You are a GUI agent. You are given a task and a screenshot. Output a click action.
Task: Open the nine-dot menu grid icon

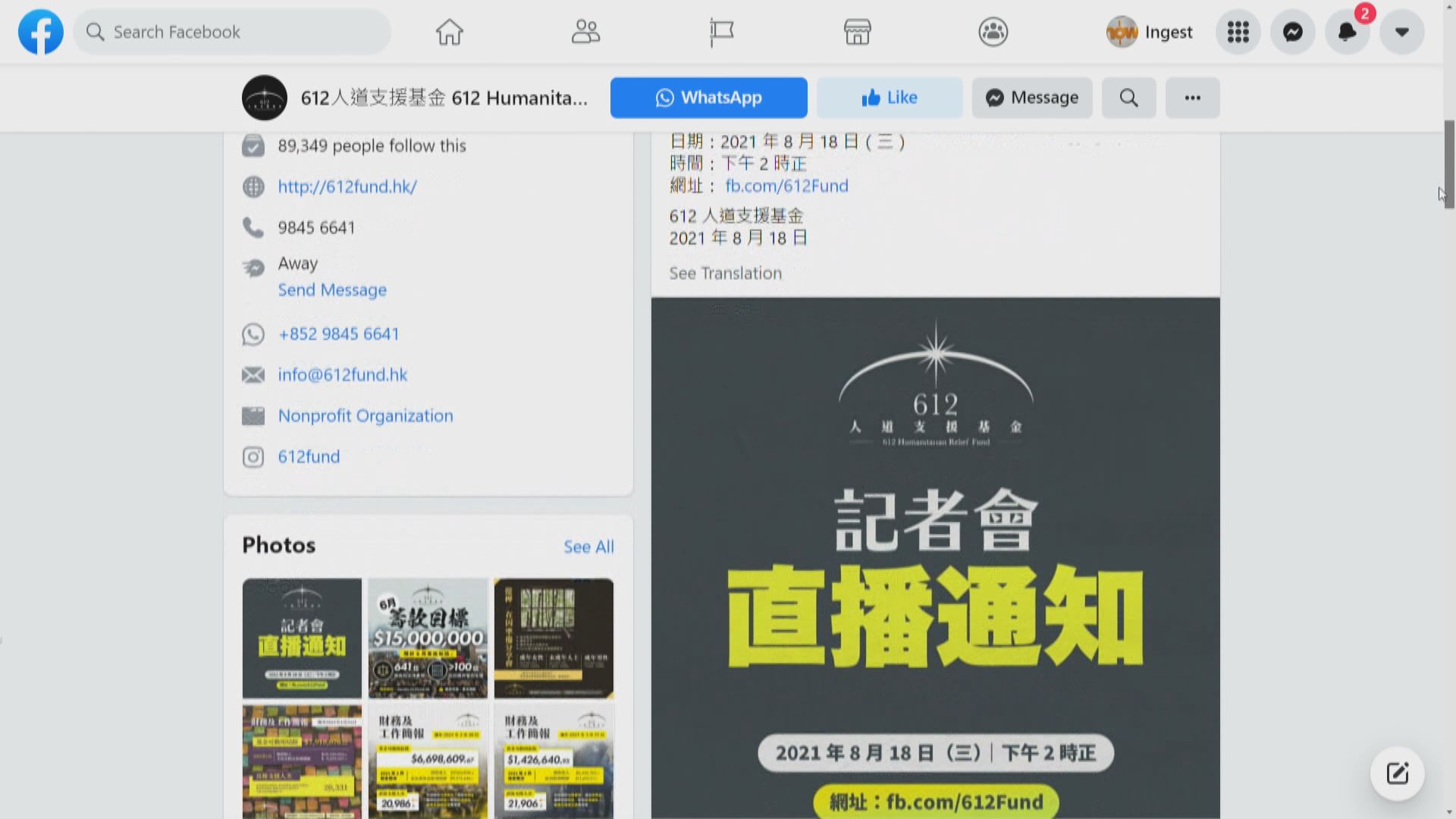tap(1238, 32)
